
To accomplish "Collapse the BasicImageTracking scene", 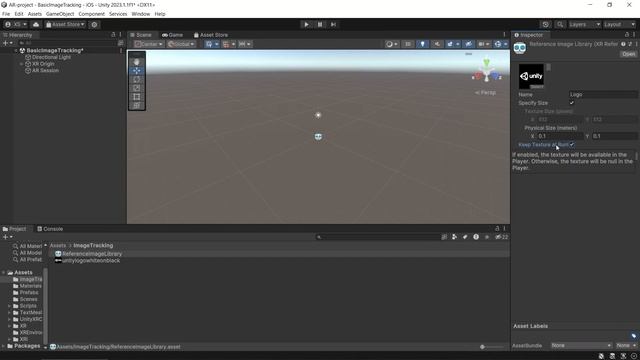I will [16, 51].
